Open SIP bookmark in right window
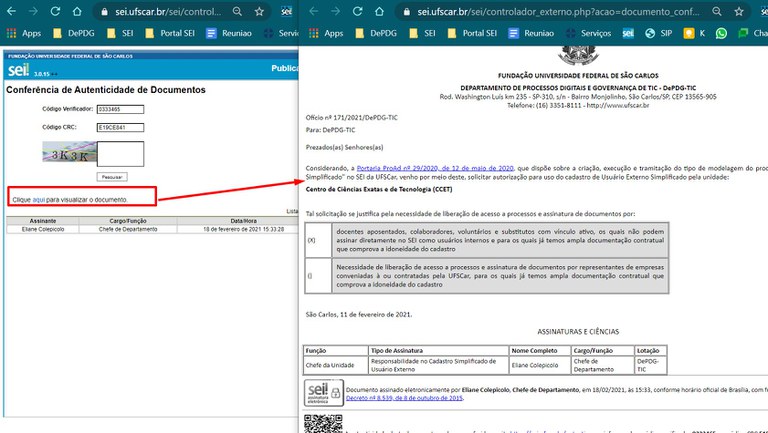This screenshot has width=768, height=433. click(659, 33)
